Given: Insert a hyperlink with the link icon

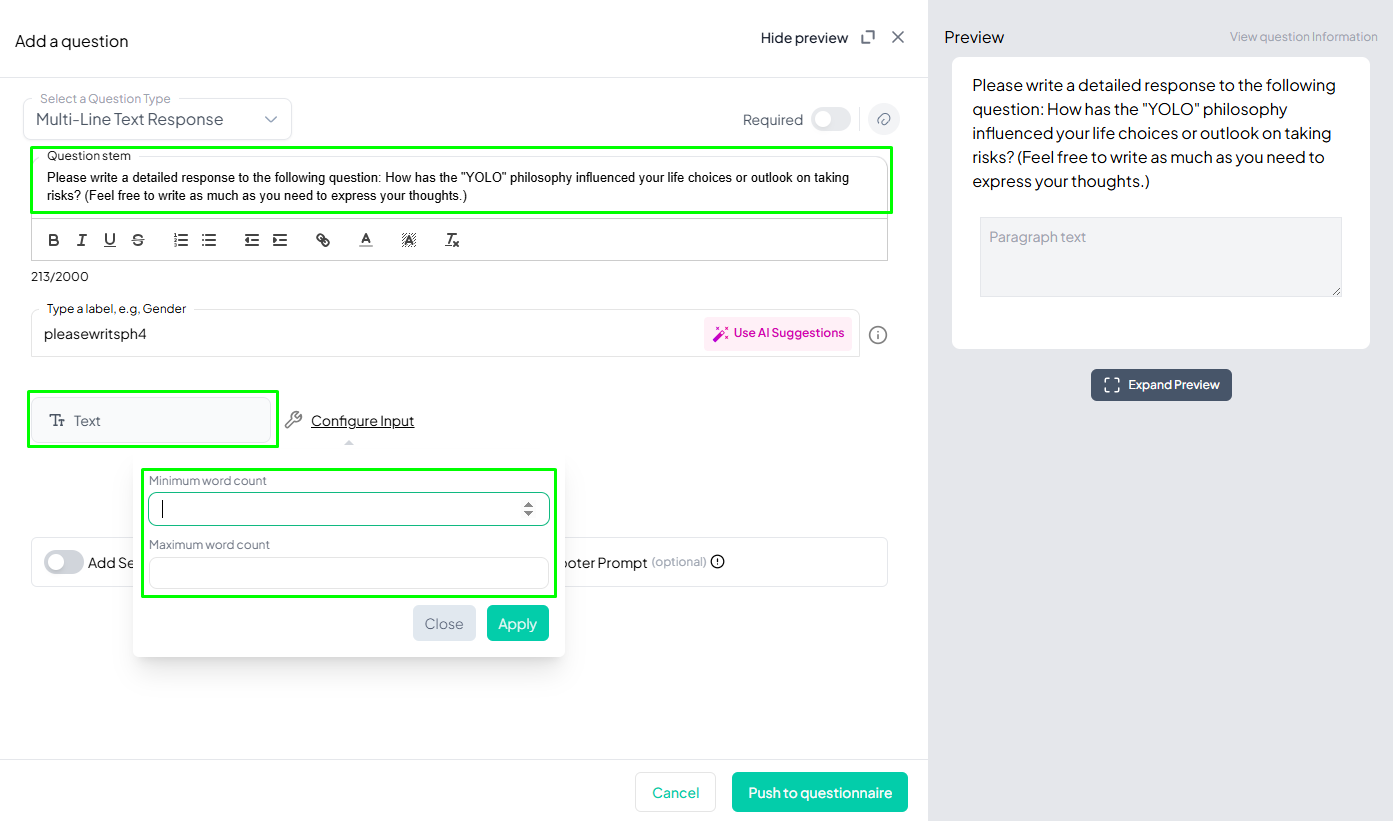Looking at the screenshot, I should click(x=323, y=240).
